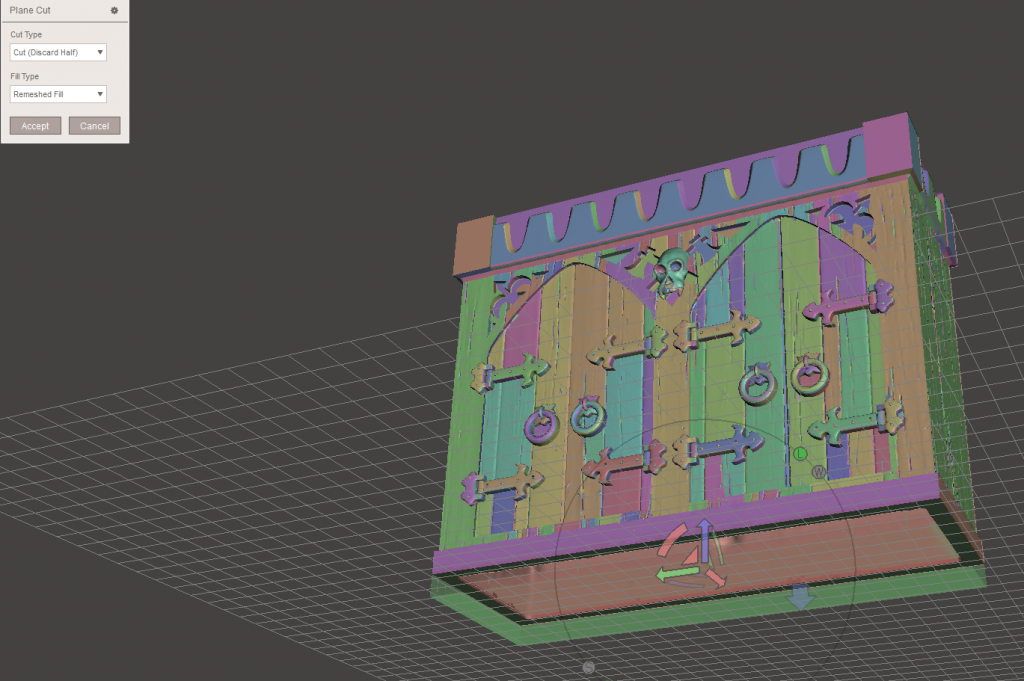Toggle the gray W world-frame button
Screen dimensions: 1024x681
tap(818, 471)
